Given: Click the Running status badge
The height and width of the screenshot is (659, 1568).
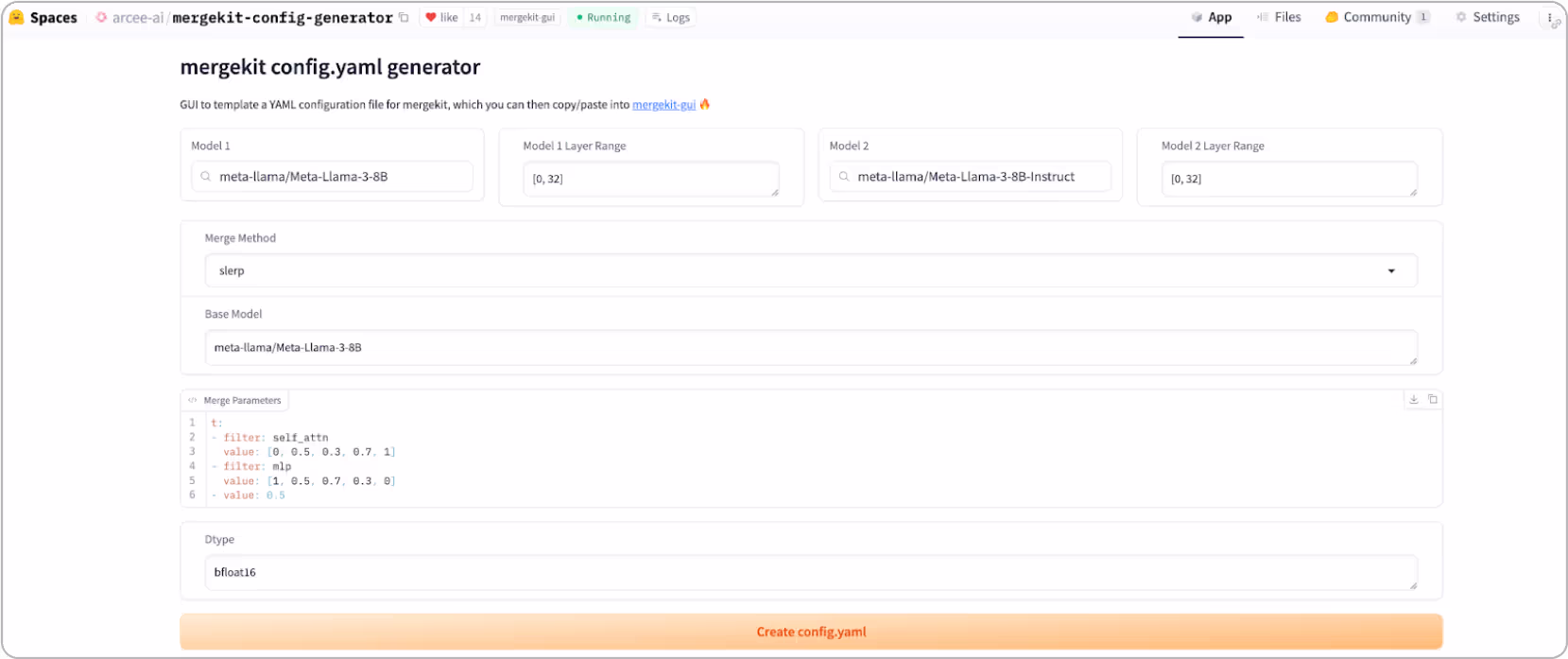Looking at the screenshot, I should (604, 17).
